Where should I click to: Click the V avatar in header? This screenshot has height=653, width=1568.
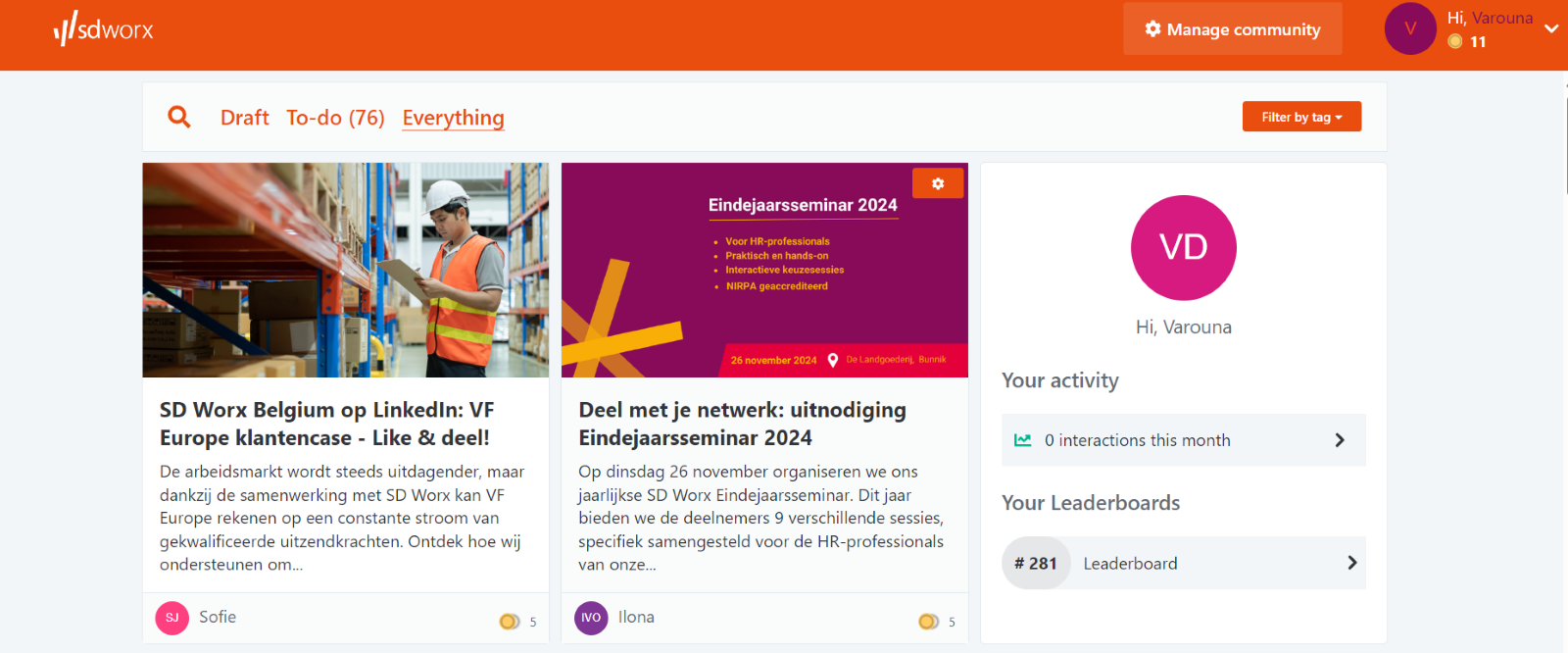click(1410, 28)
